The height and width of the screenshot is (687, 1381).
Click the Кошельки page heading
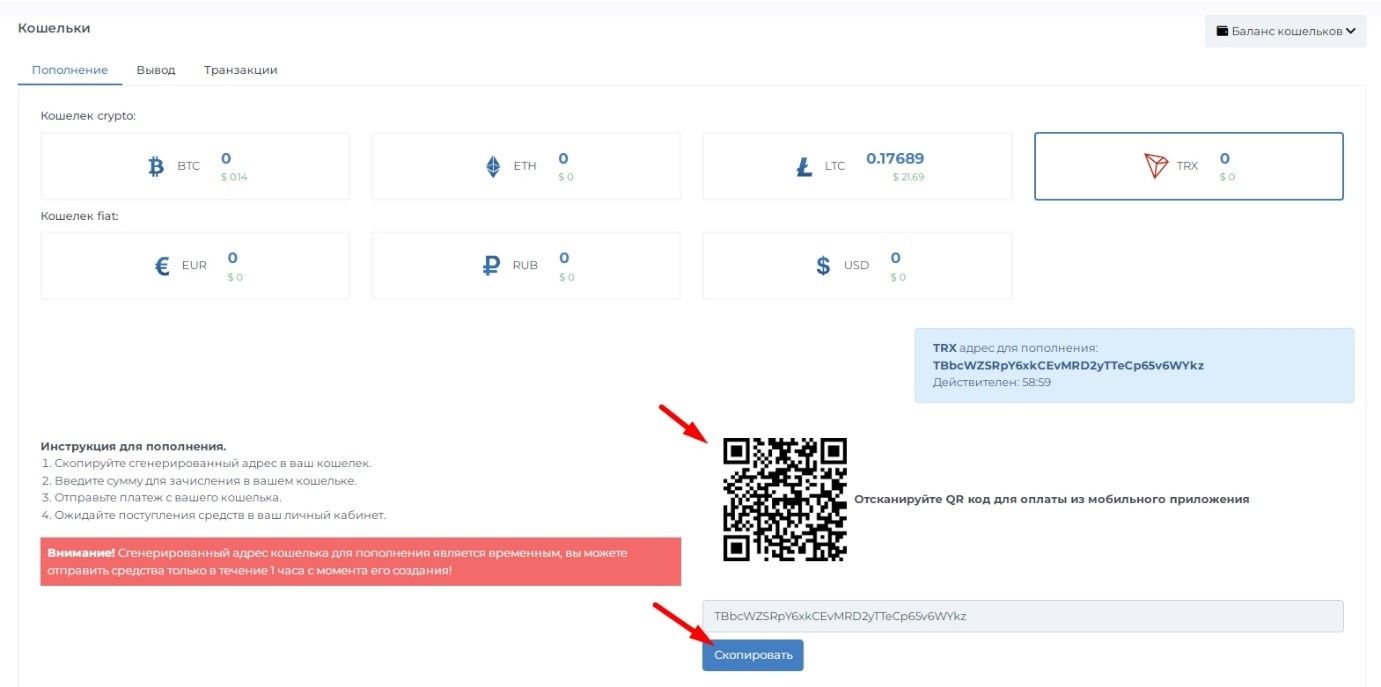[x=54, y=28]
